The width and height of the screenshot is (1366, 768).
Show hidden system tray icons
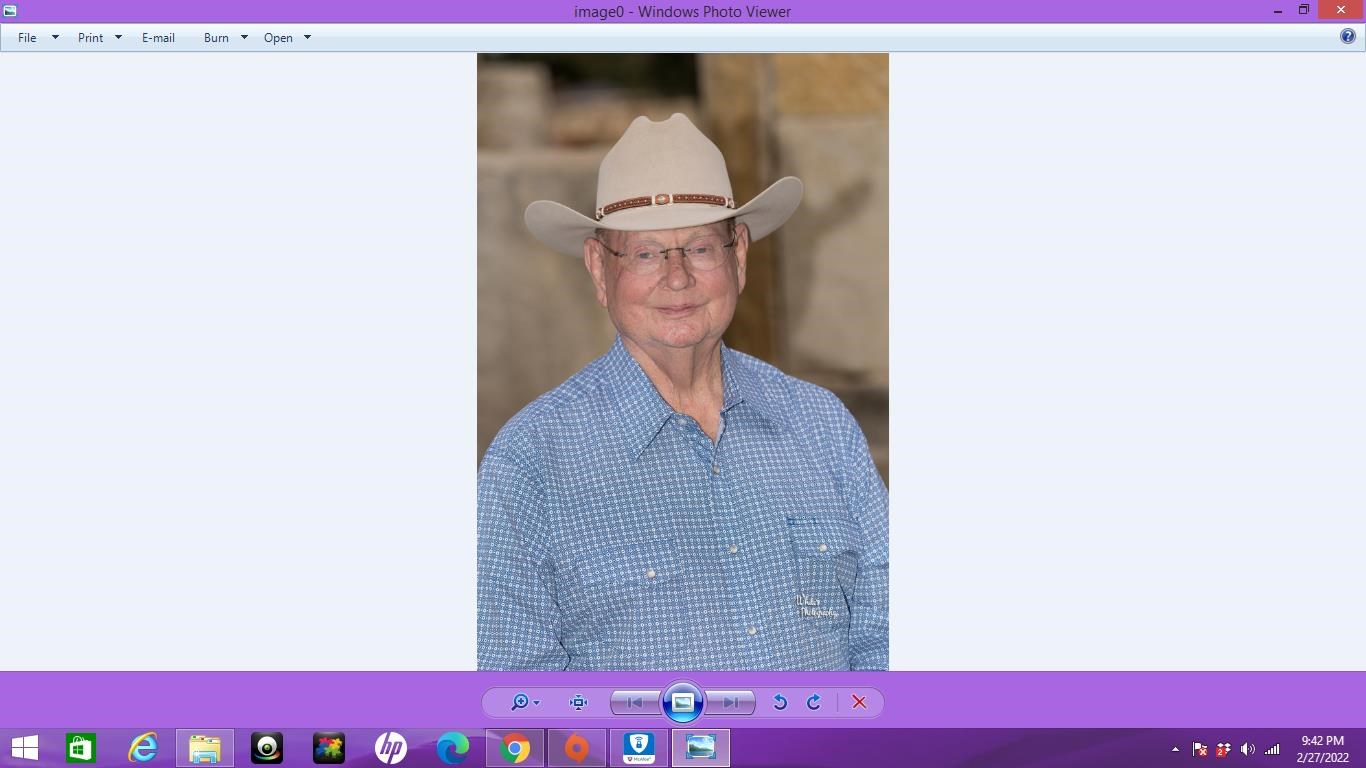(x=1175, y=749)
